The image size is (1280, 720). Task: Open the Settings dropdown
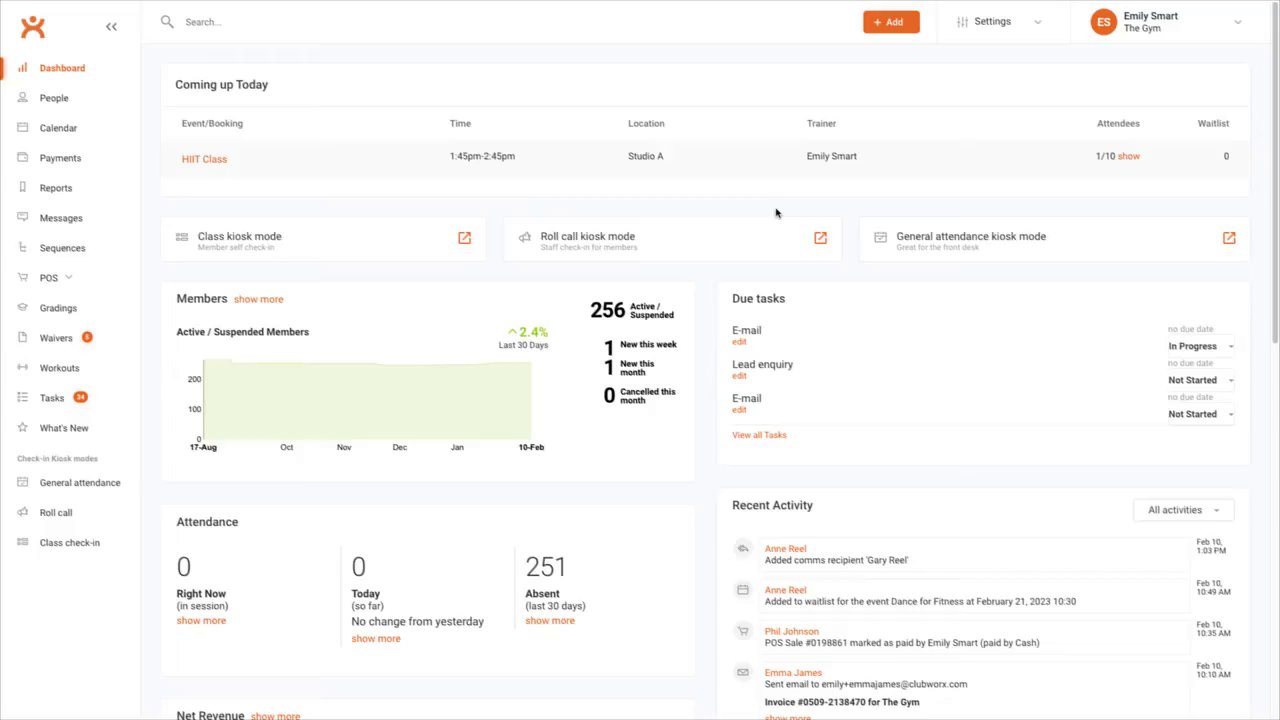click(998, 22)
